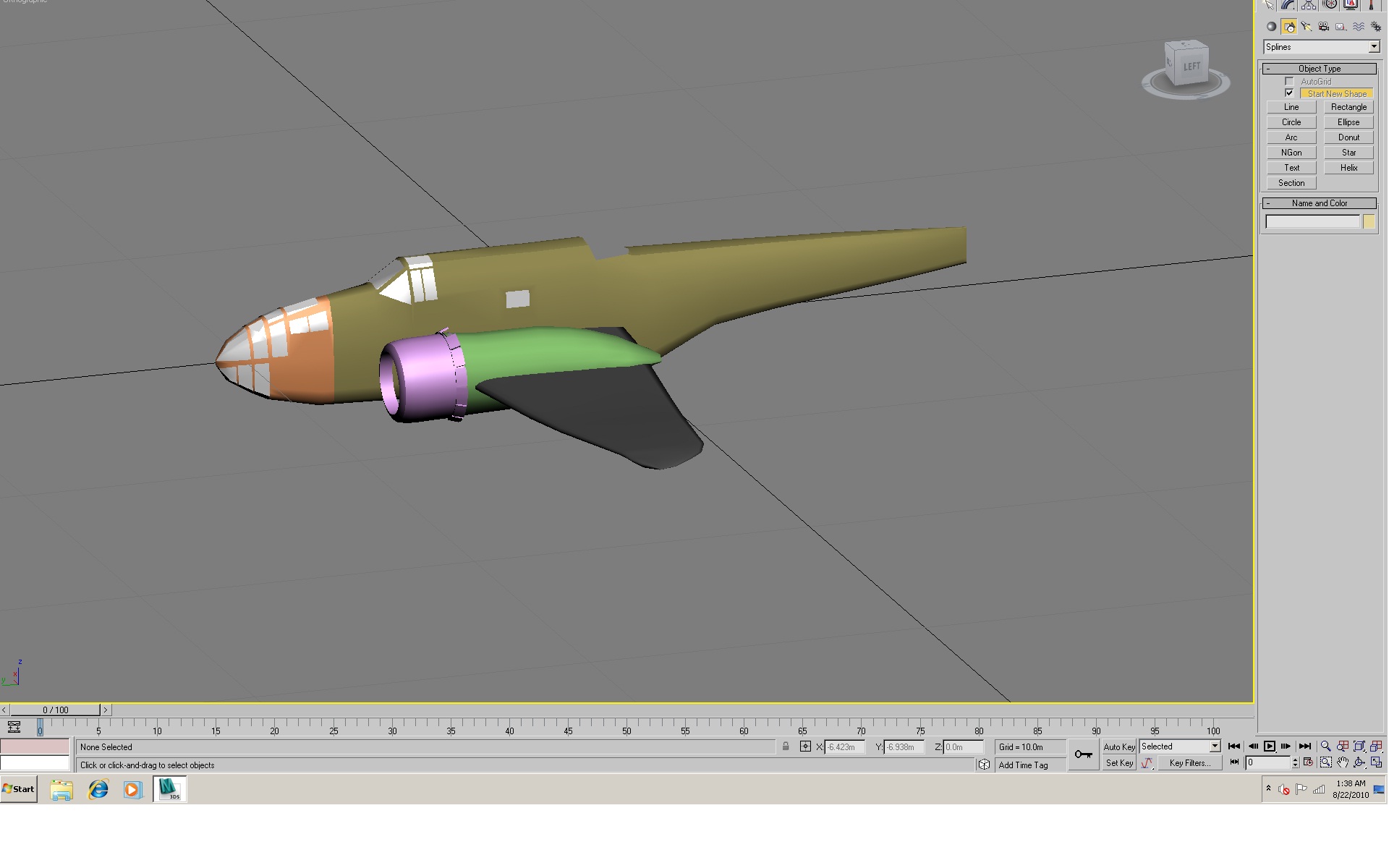Open the Cameras category icon
Screen dimensions: 1389x868
coord(1324,27)
